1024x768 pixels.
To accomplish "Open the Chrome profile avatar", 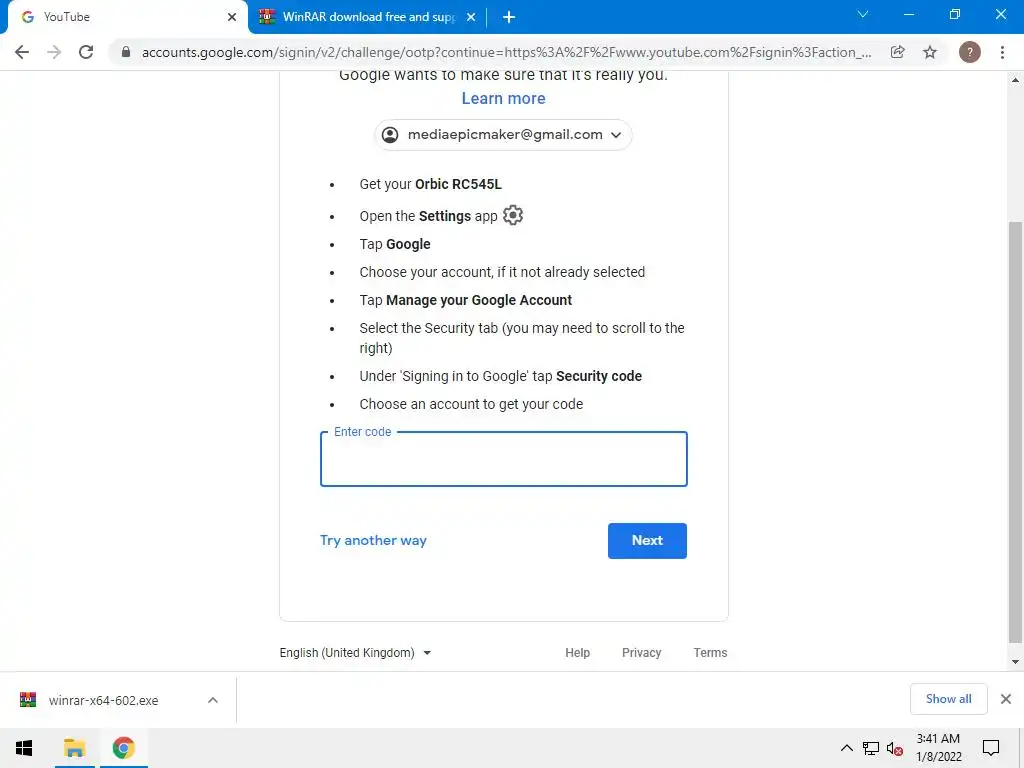I will point(970,52).
